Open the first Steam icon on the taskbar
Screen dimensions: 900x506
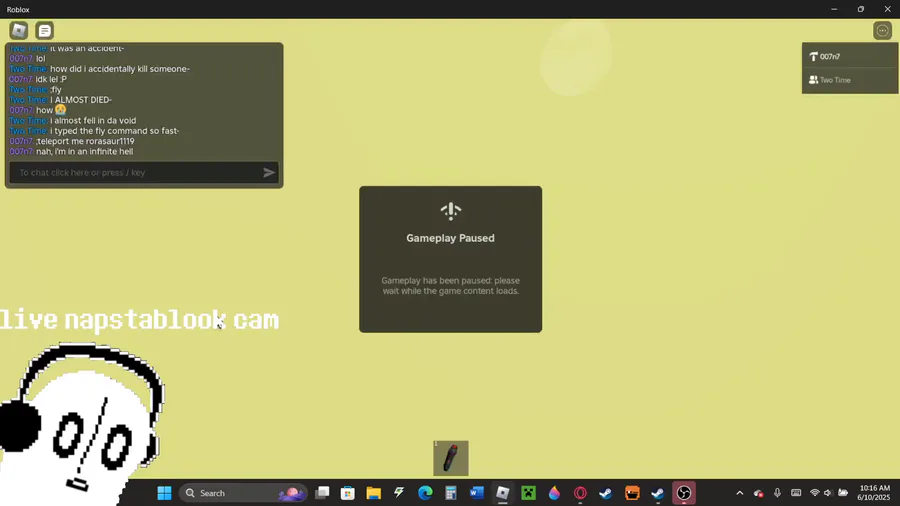coord(606,493)
